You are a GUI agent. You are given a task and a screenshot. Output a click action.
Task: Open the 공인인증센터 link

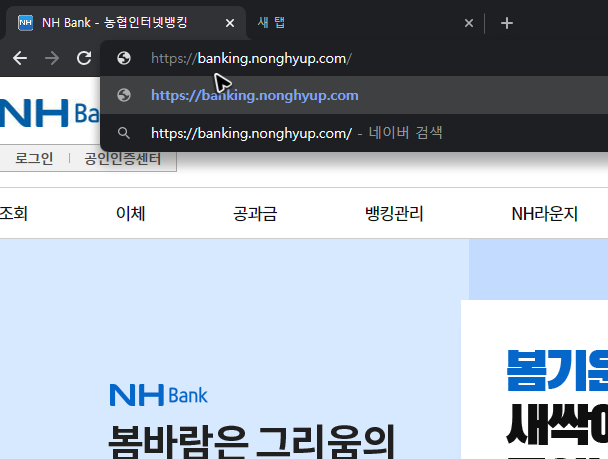pos(123,159)
